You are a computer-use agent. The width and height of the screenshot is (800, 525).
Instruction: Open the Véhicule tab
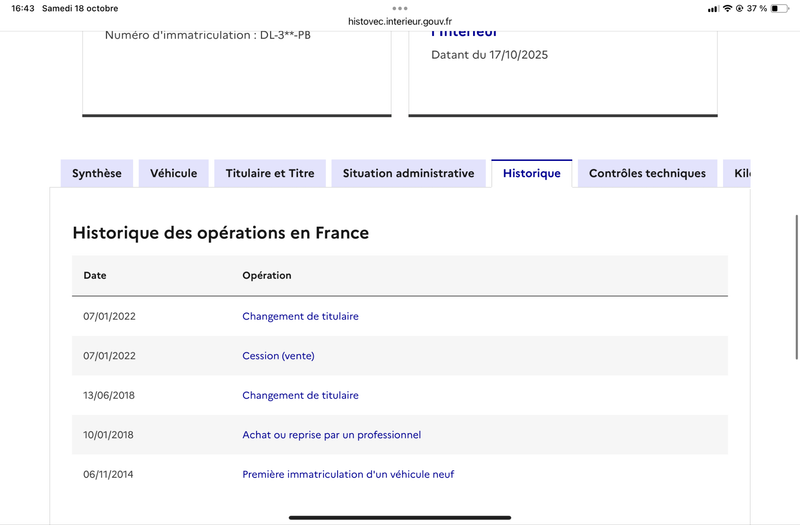tap(173, 173)
